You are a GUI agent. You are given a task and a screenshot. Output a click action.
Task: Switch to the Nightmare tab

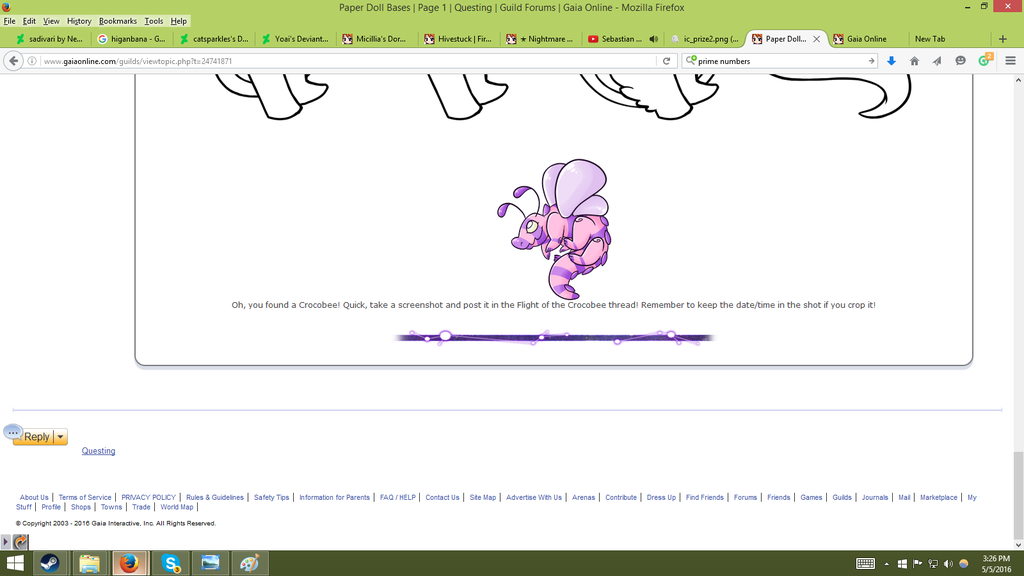coord(540,39)
